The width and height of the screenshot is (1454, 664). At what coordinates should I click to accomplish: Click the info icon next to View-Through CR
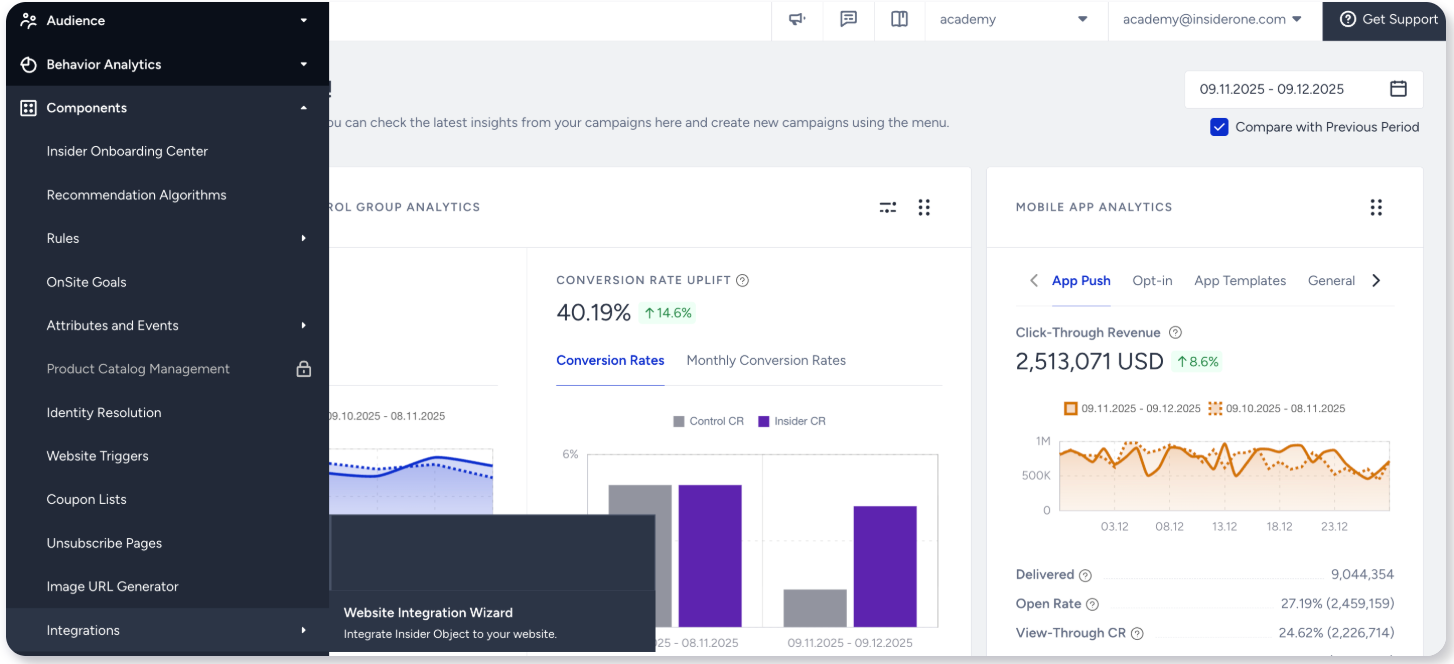pyautogui.click(x=1137, y=633)
